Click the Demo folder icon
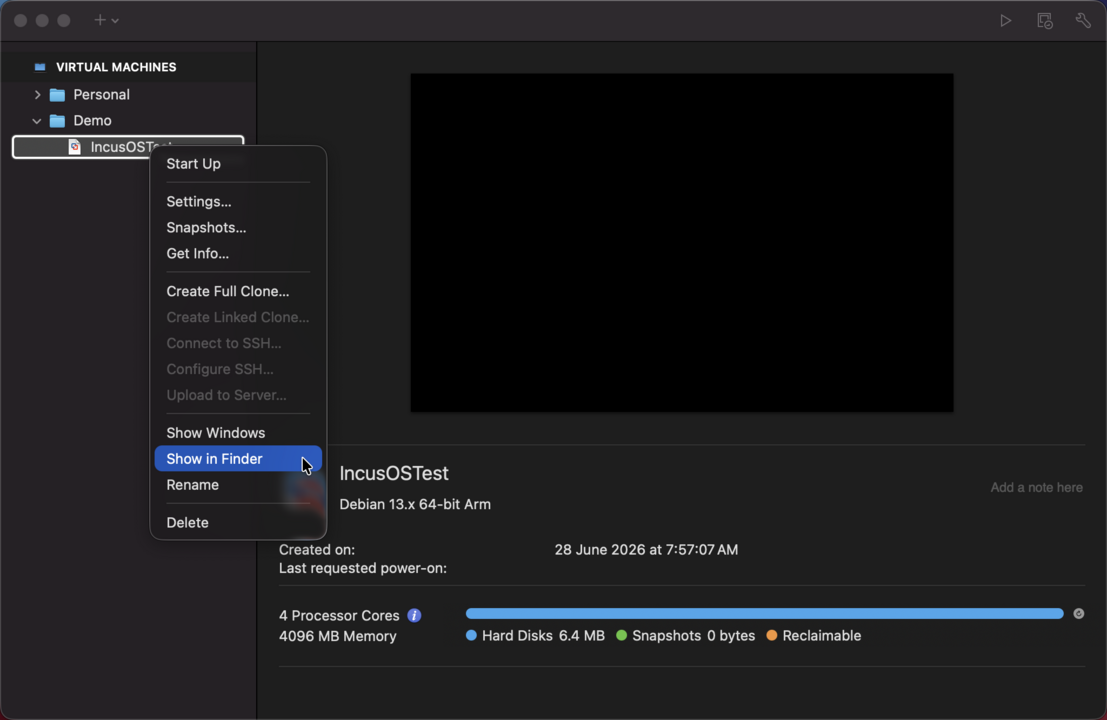Screen dimensions: 1107x720 [57, 121]
